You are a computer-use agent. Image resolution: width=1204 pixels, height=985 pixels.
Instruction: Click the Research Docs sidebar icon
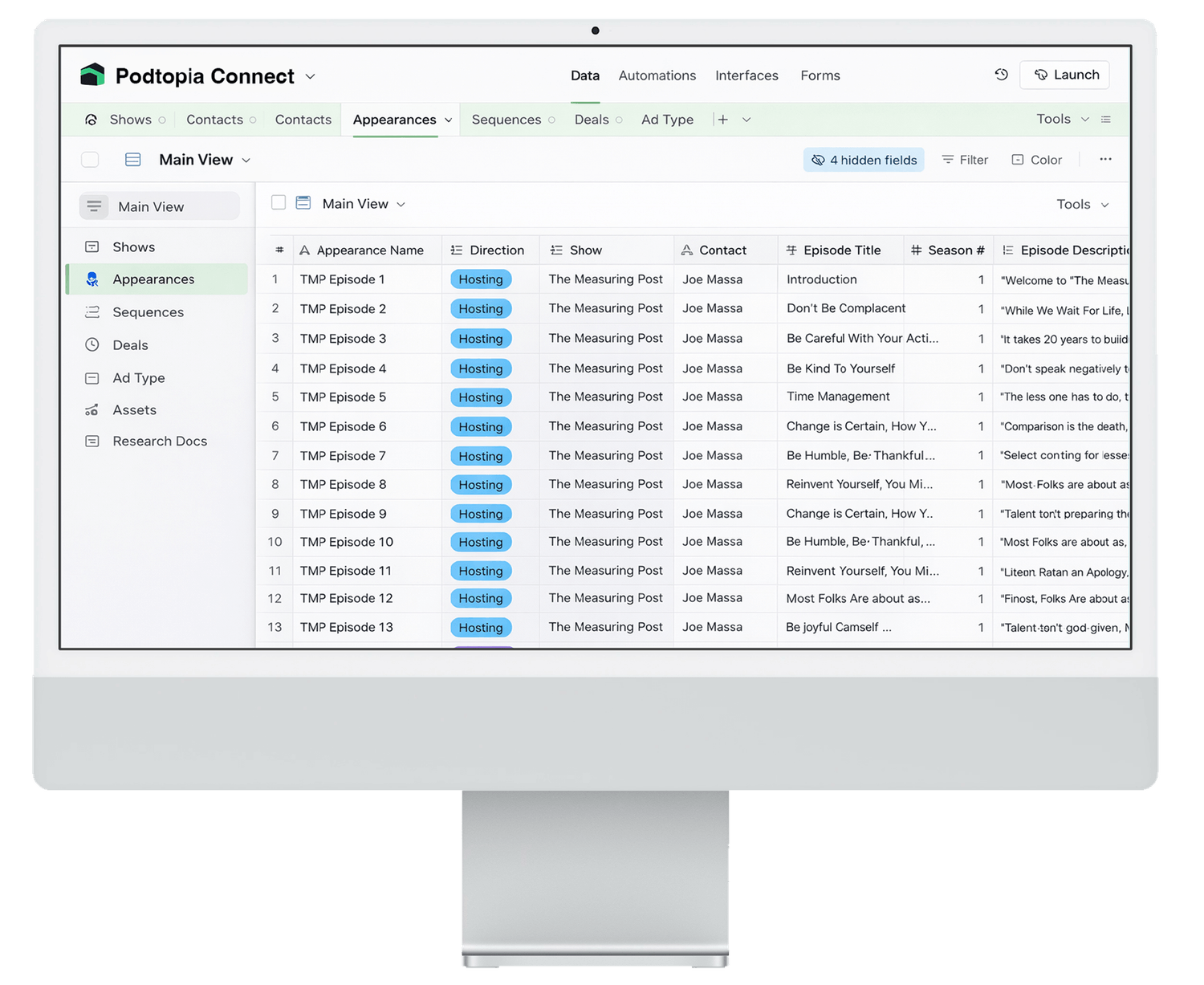pos(92,442)
